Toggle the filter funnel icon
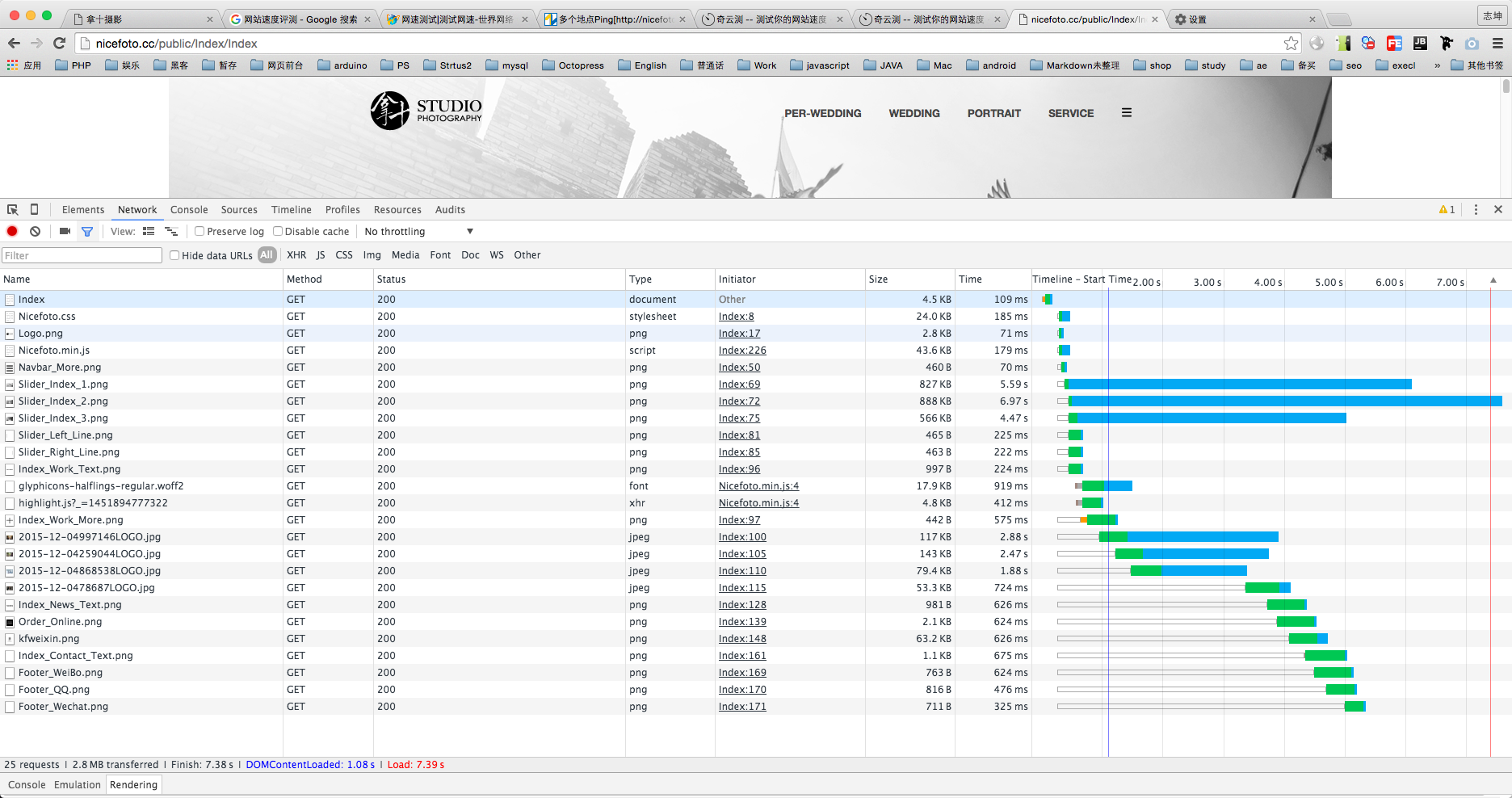 coord(87,231)
